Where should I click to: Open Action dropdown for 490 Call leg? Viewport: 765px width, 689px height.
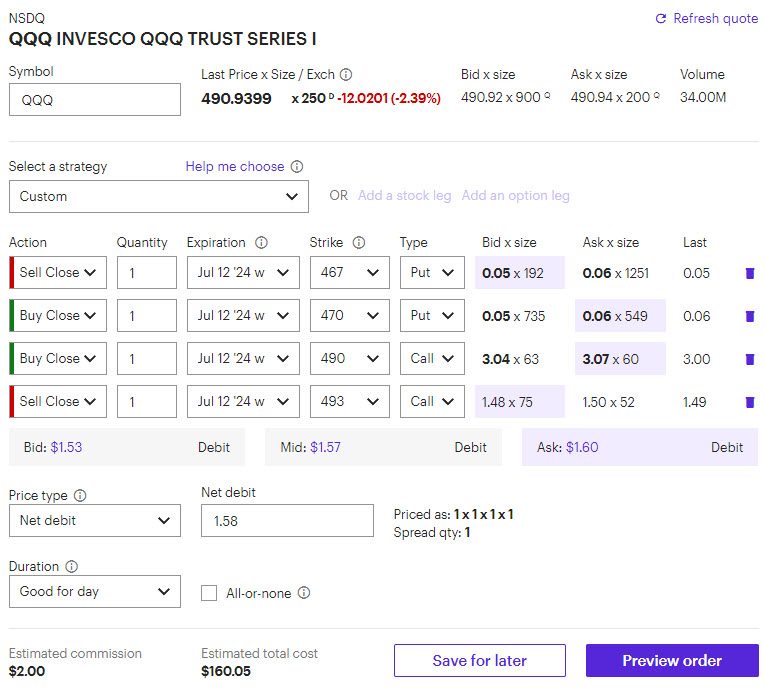[58, 359]
